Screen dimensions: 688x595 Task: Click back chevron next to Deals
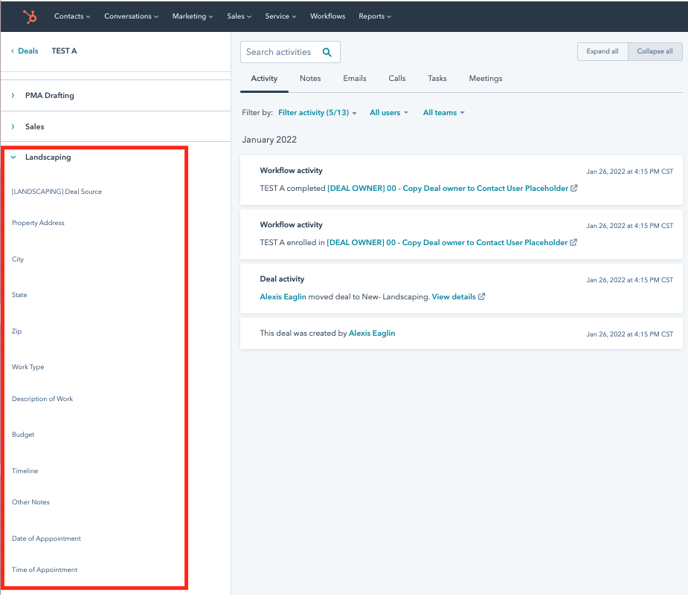[12, 51]
